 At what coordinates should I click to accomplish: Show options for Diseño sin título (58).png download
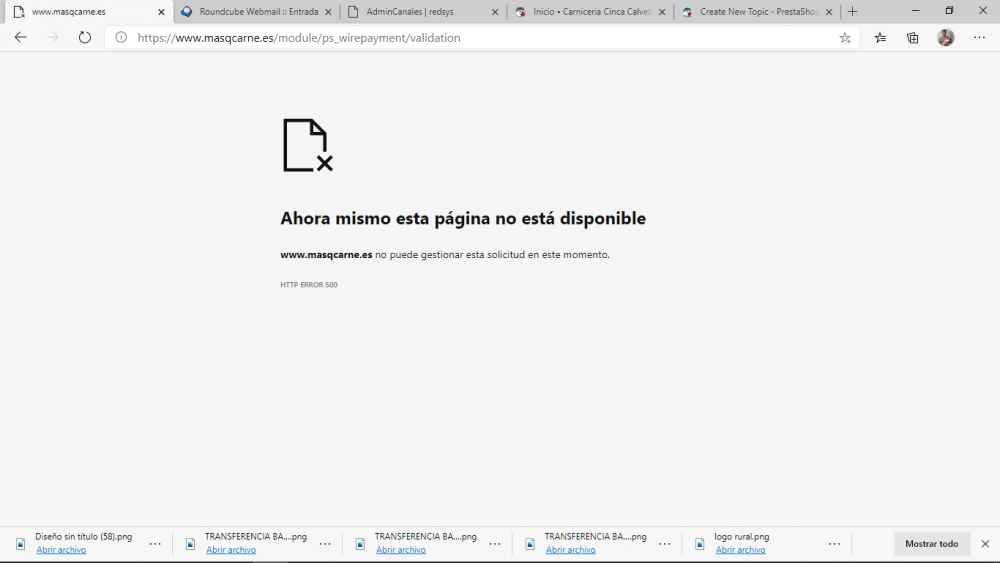pos(155,544)
